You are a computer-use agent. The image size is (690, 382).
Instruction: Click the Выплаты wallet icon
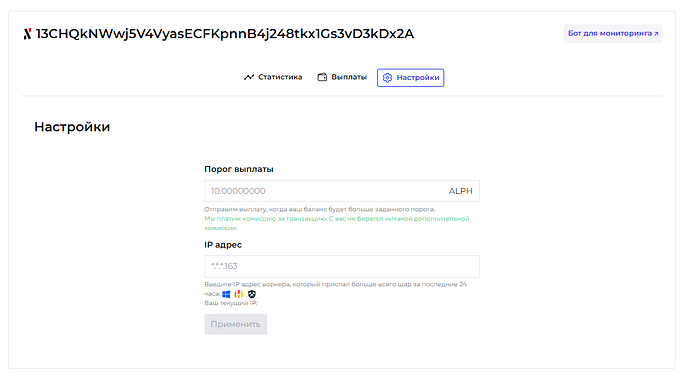point(322,77)
